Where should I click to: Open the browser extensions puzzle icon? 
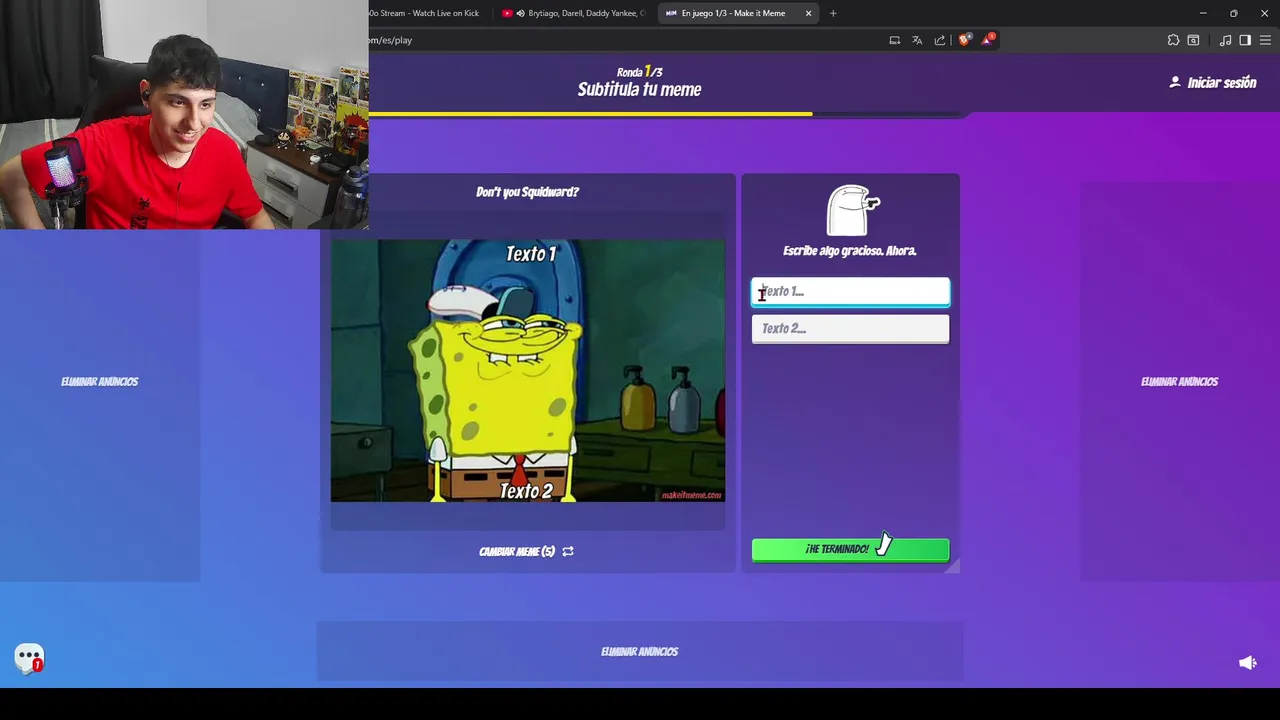click(1173, 40)
